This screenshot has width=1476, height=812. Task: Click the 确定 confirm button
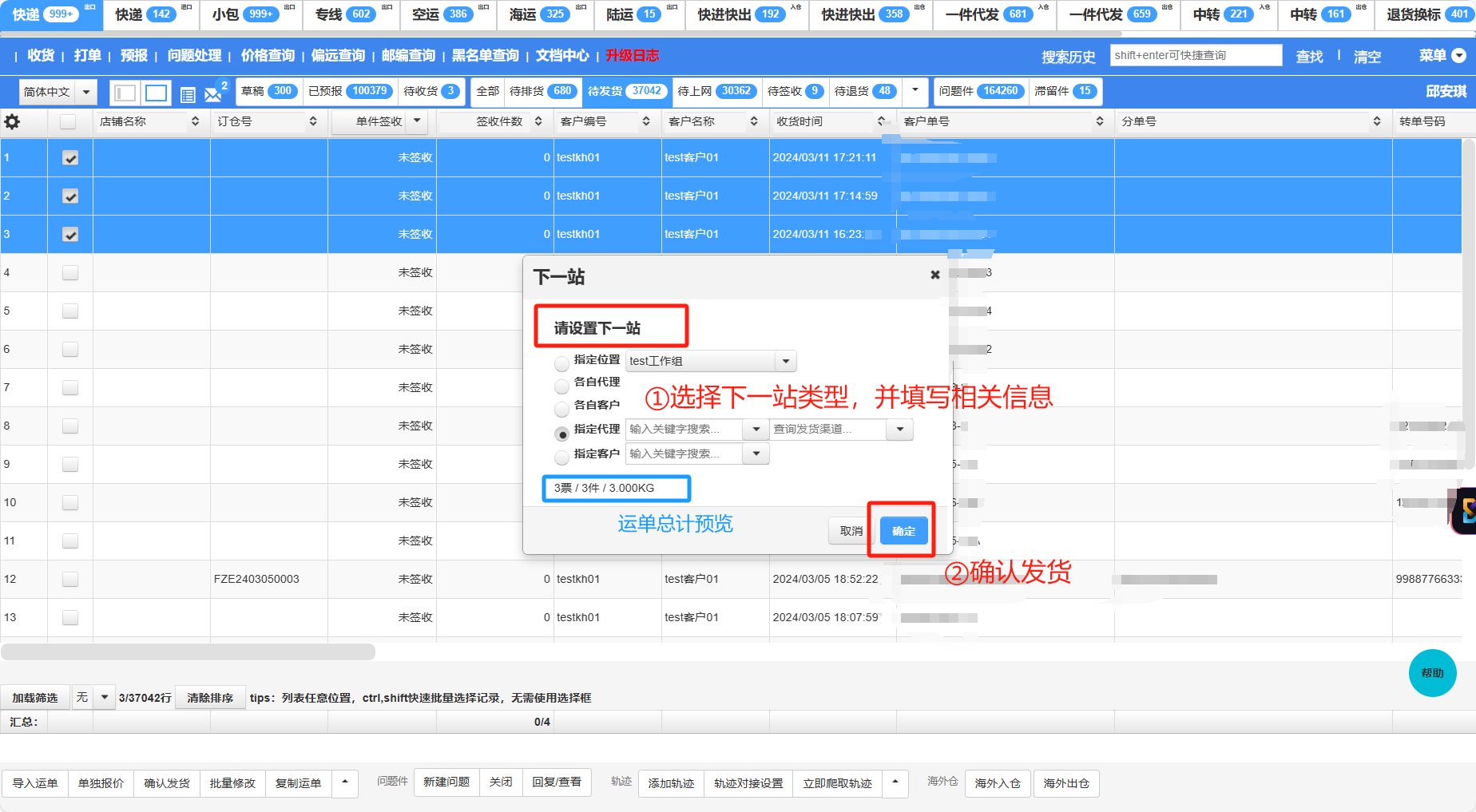click(903, 531)
